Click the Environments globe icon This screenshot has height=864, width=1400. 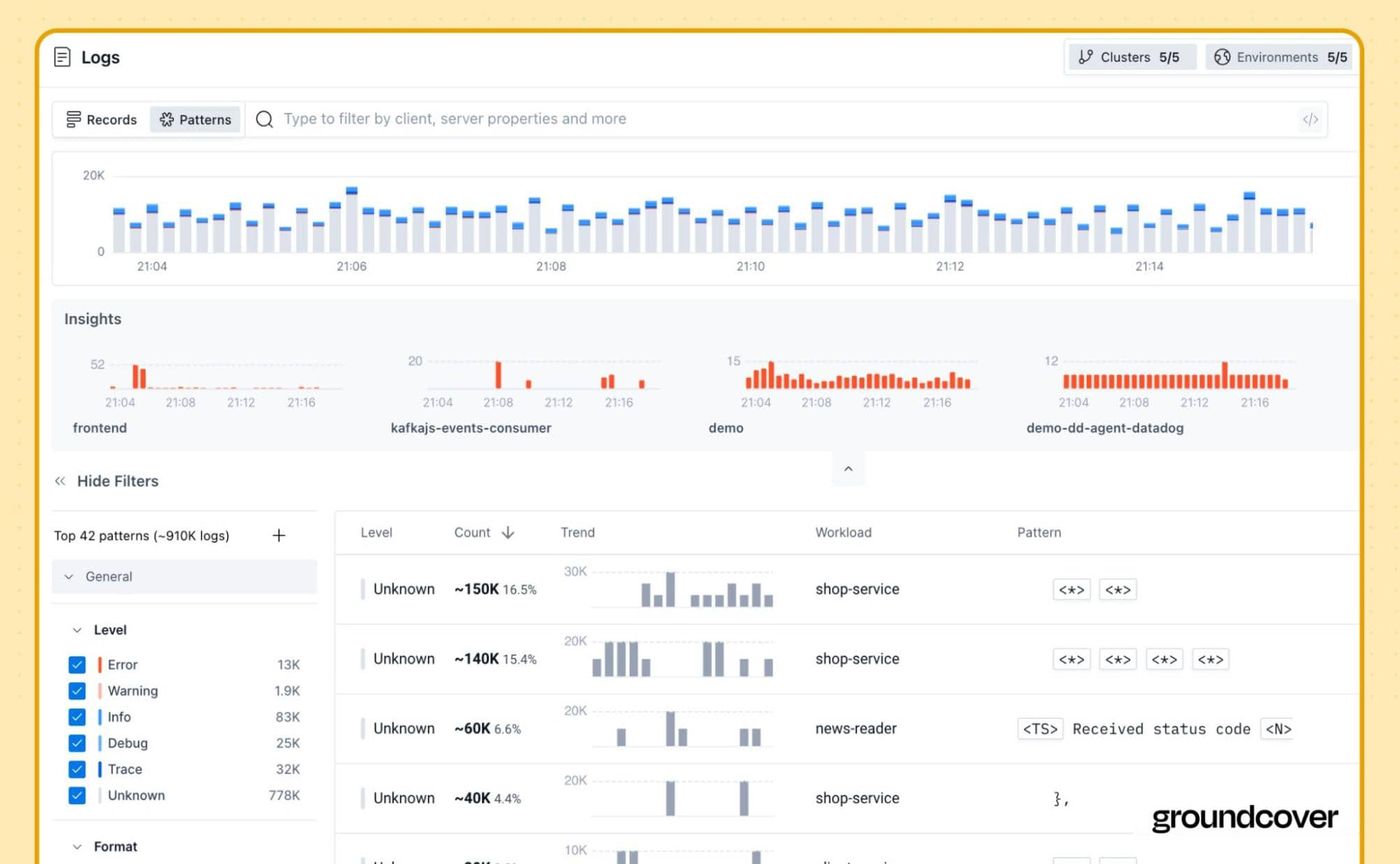[x=1222, y=57]
